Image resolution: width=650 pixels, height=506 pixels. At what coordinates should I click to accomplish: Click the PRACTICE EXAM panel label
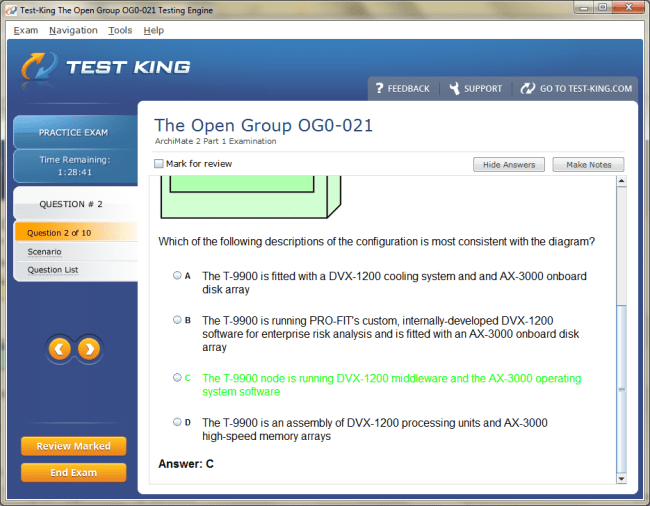click(x=73, y=133)
